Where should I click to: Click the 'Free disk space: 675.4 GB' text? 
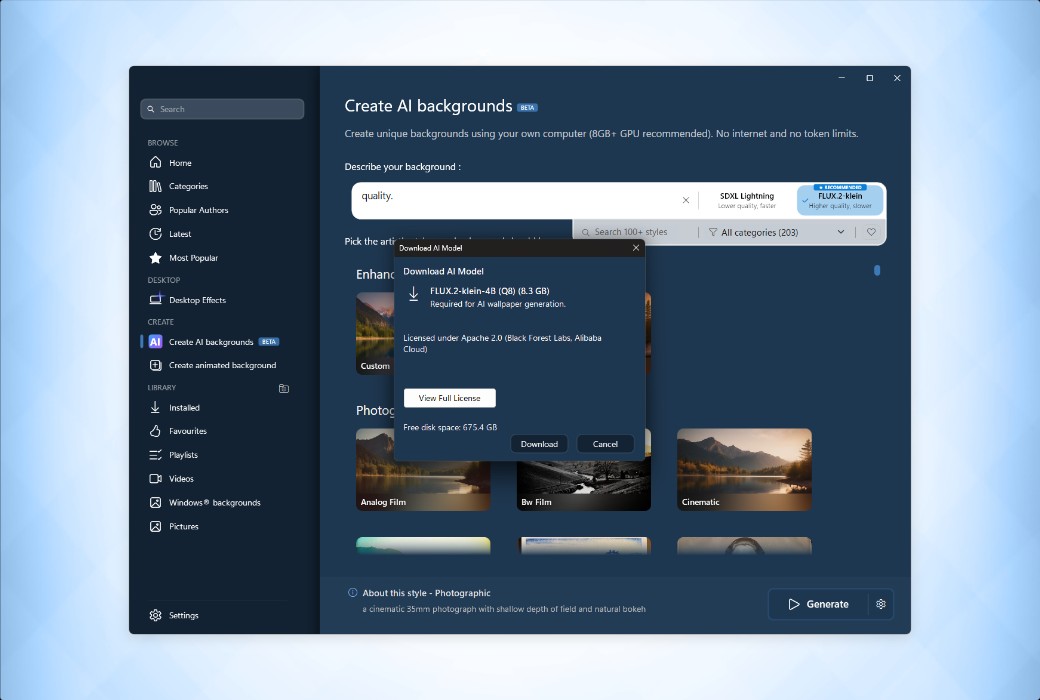450,427
